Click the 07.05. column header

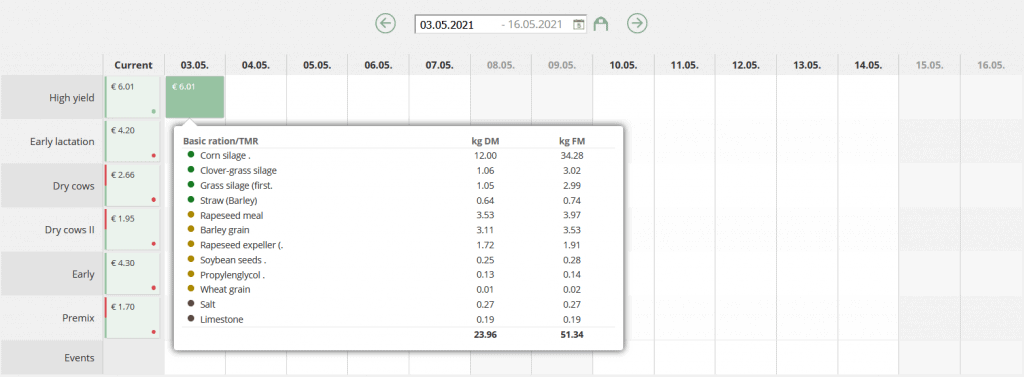click(x=440, y=65)
